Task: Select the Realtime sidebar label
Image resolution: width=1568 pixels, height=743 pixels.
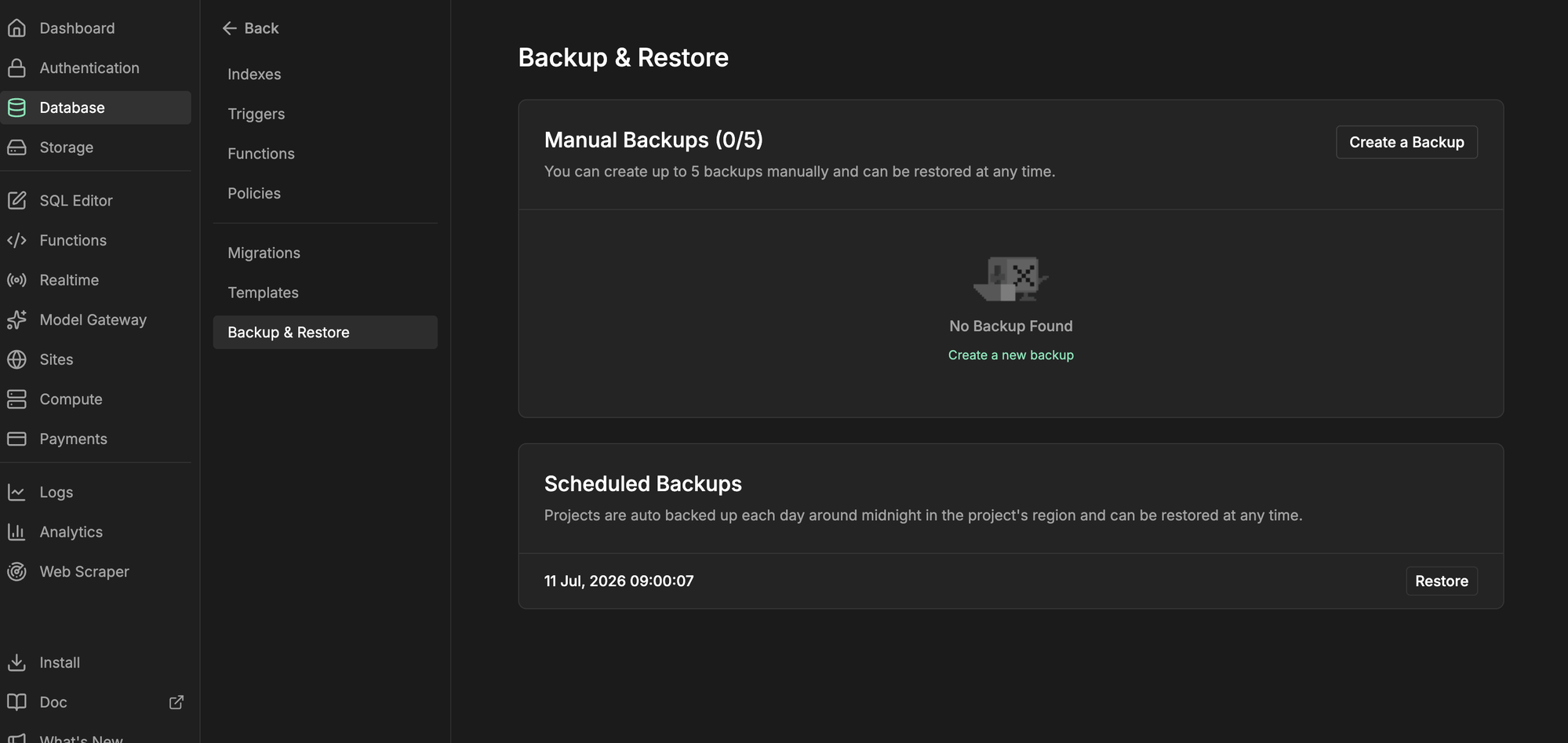Action: point(69,280)
